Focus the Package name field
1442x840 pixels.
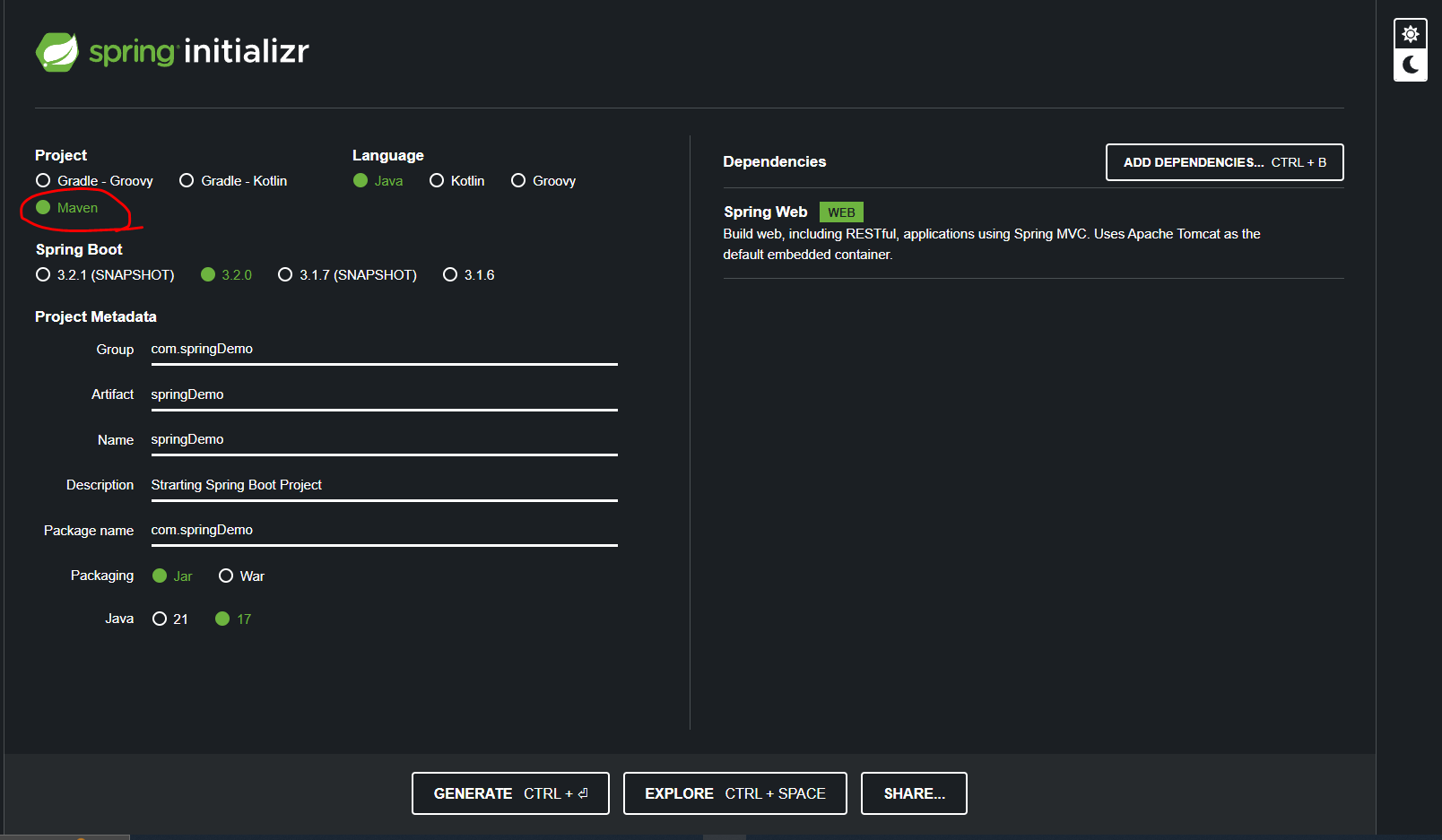click(384, 531)
